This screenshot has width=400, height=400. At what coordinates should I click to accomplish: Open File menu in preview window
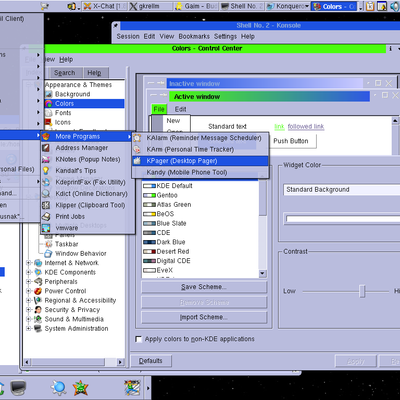159,109
